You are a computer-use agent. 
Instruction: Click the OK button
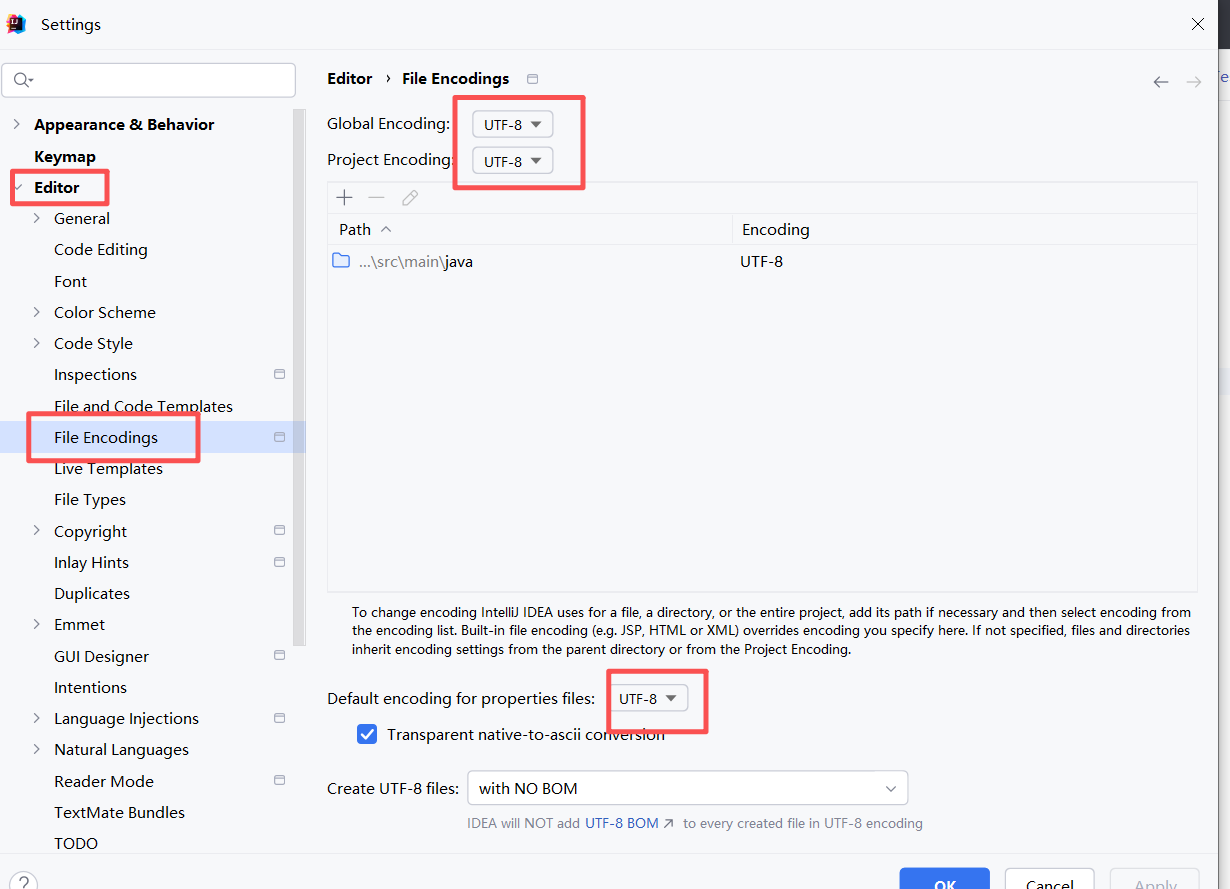[945, 878]
